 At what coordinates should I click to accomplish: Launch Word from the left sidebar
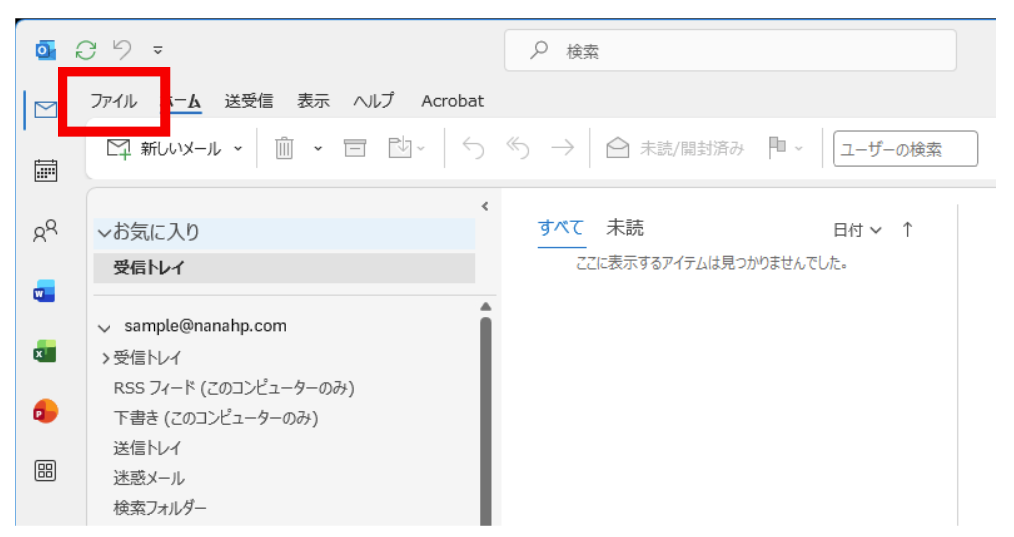(45, 292)
